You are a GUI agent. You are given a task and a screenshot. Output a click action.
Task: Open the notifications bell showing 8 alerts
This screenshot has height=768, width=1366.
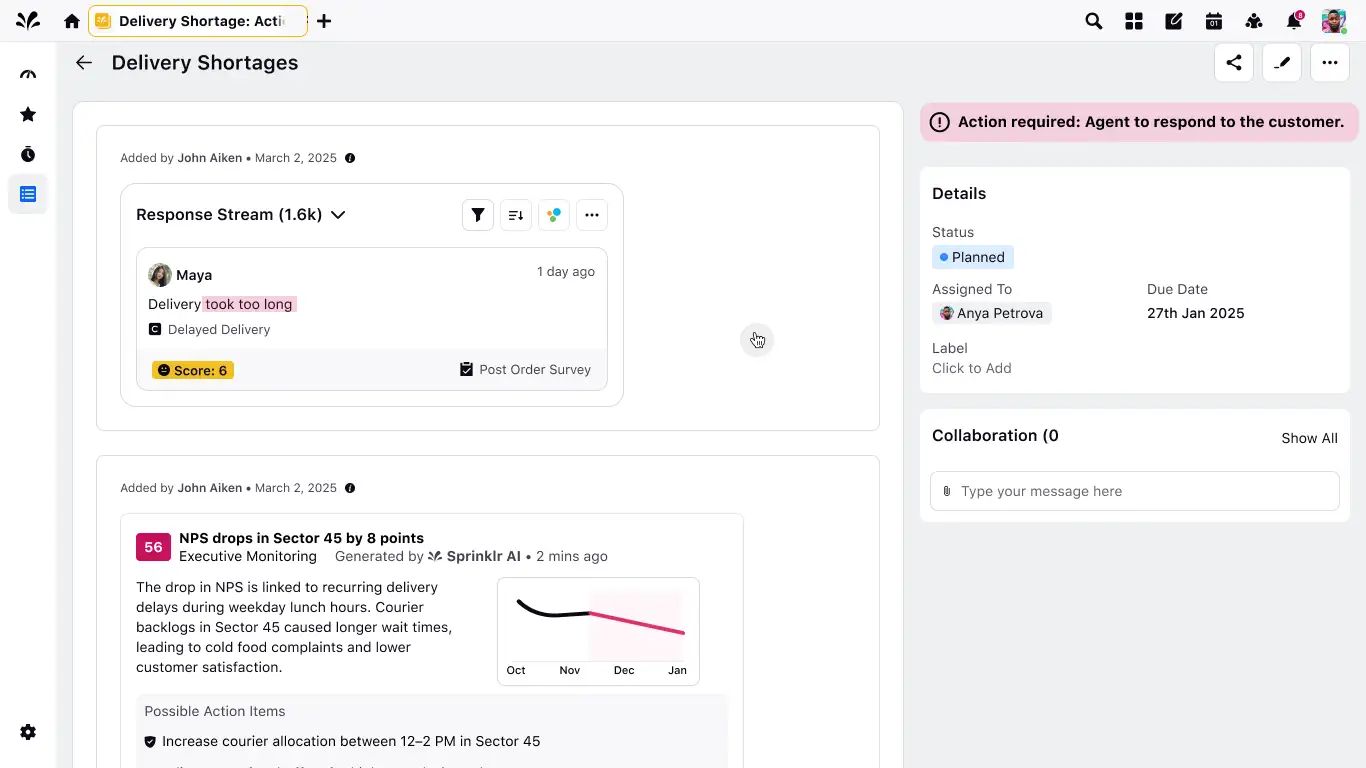tap(1293, 21)
